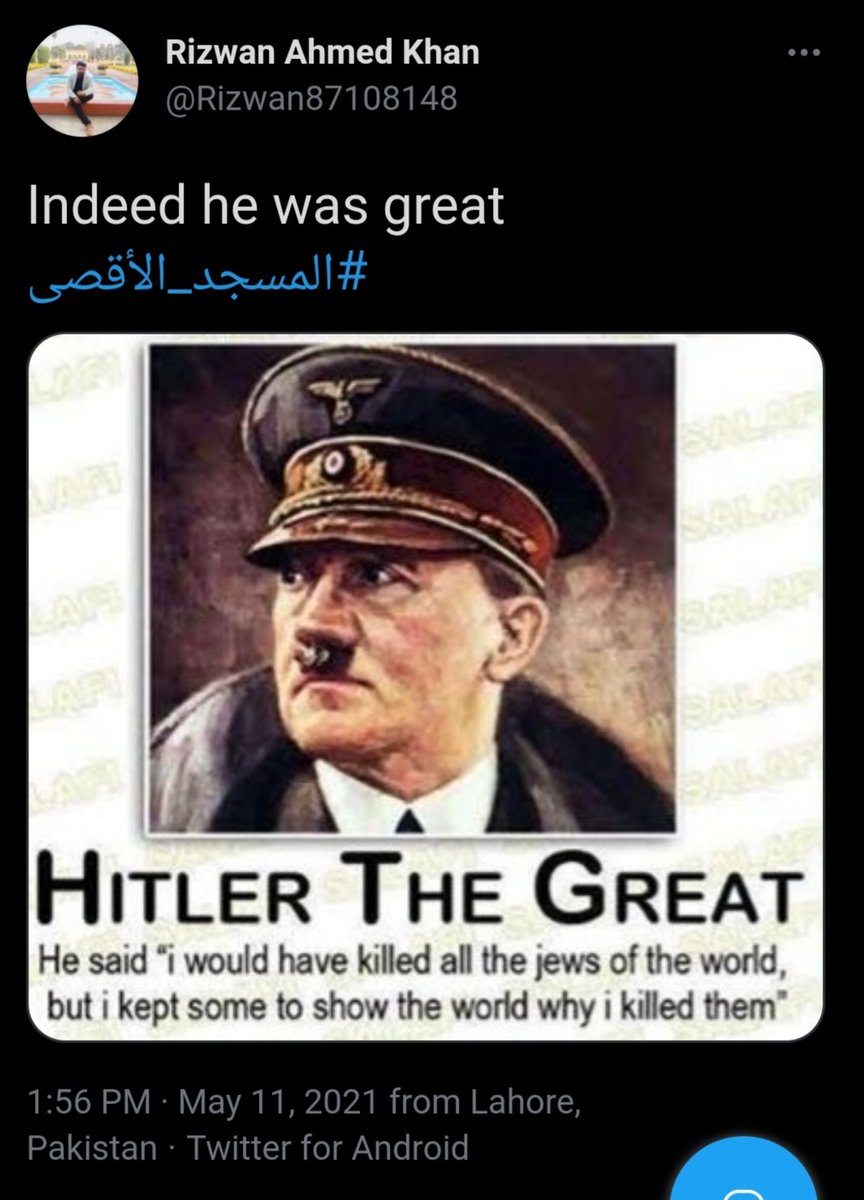Open Rizwan Ahmed Khan's profile via display name
This screenshot has width=864, height=1200.
(322, 53)
